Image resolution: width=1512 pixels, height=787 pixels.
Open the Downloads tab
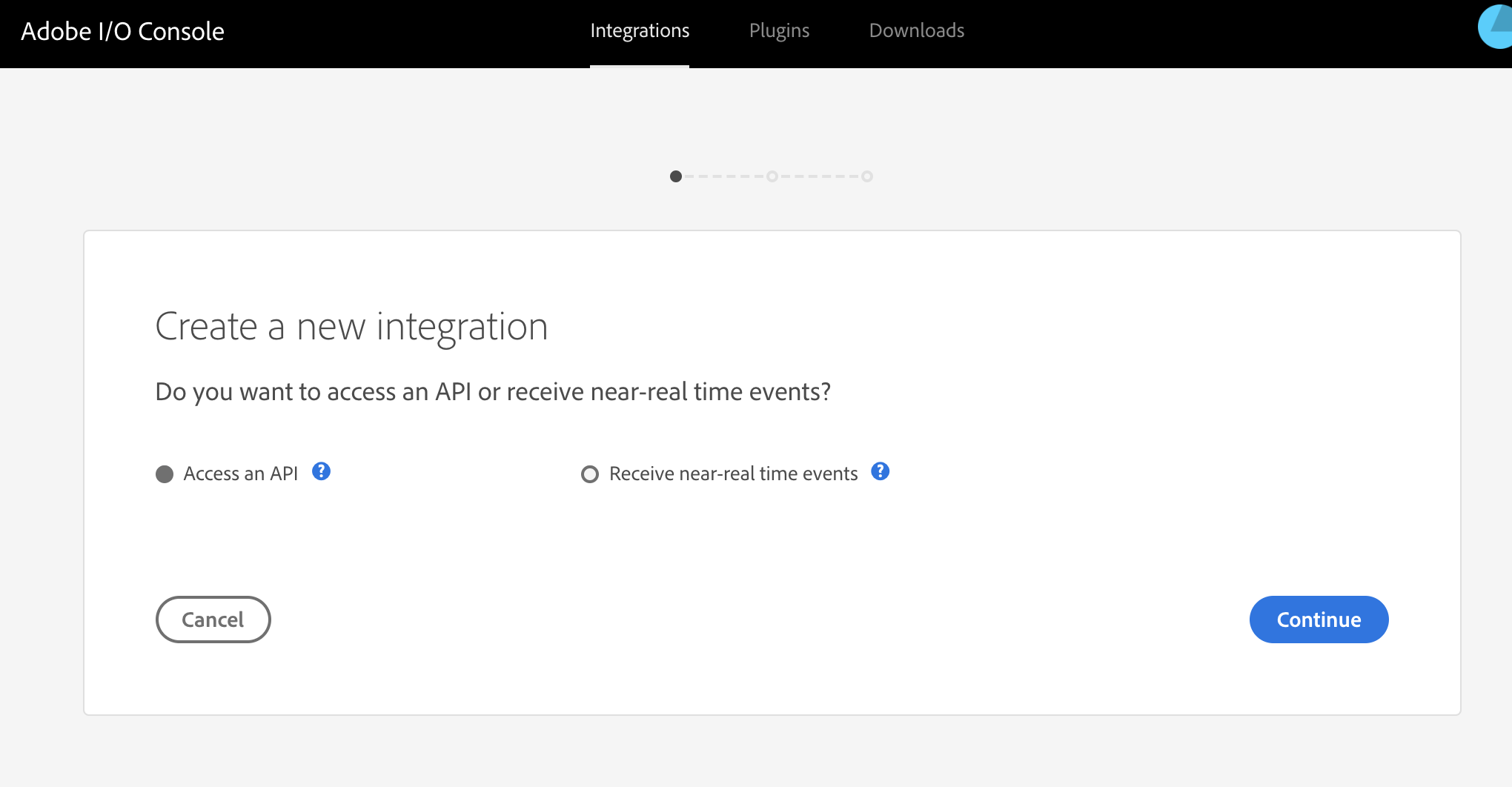coord(916,31)
